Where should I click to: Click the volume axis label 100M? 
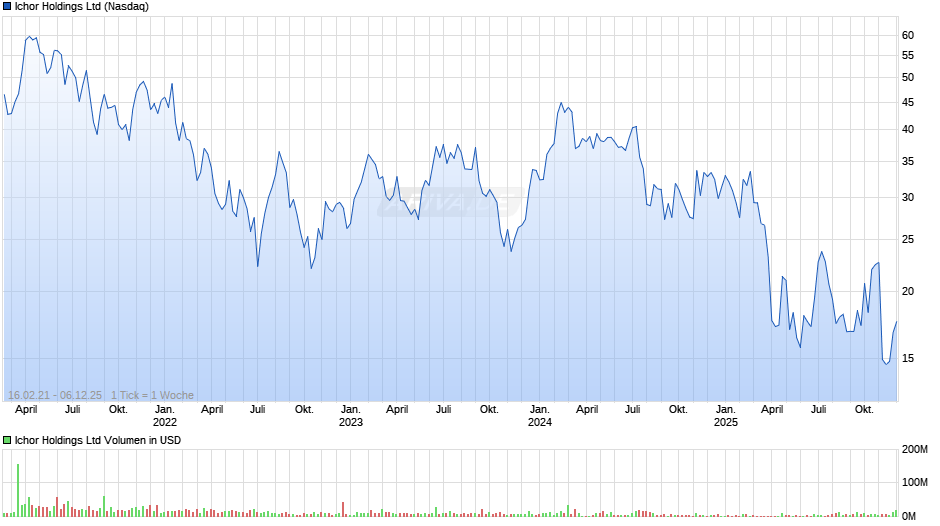(915, 482)
